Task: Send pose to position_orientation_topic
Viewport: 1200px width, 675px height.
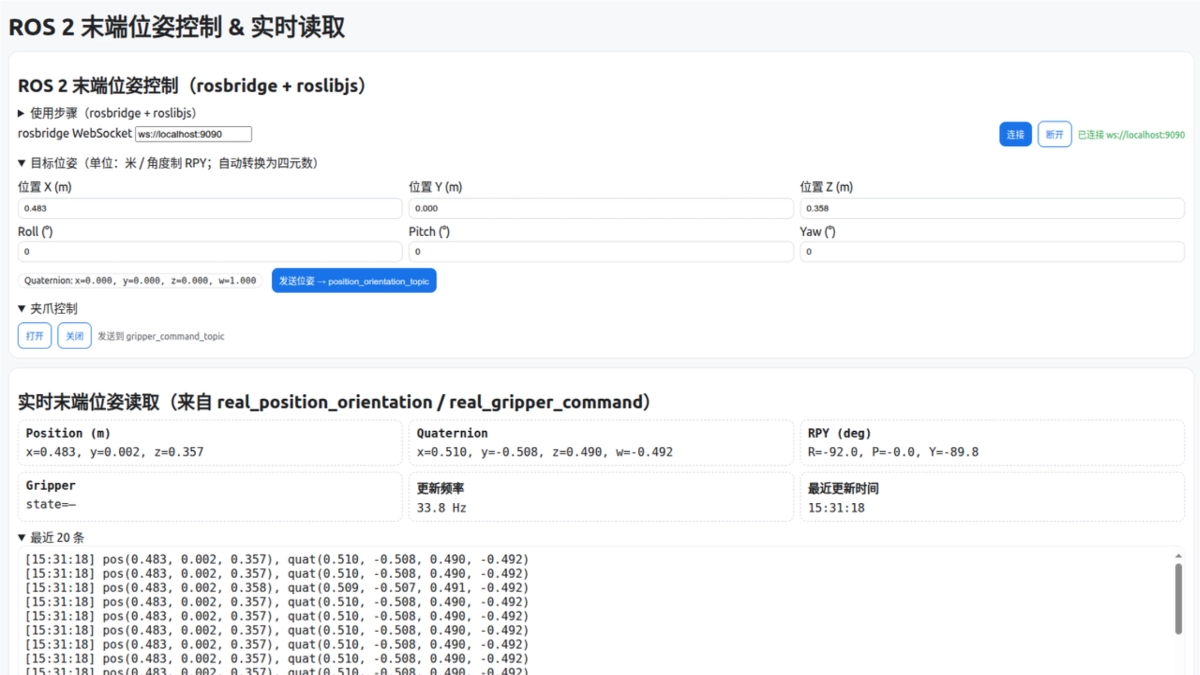Action: [354, 281]
